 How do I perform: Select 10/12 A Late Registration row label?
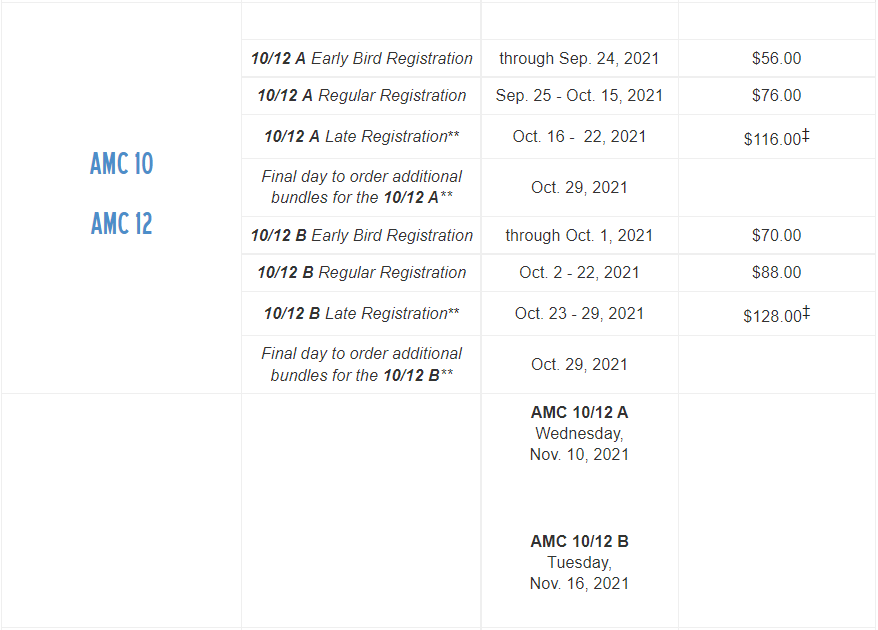(362, 137)
